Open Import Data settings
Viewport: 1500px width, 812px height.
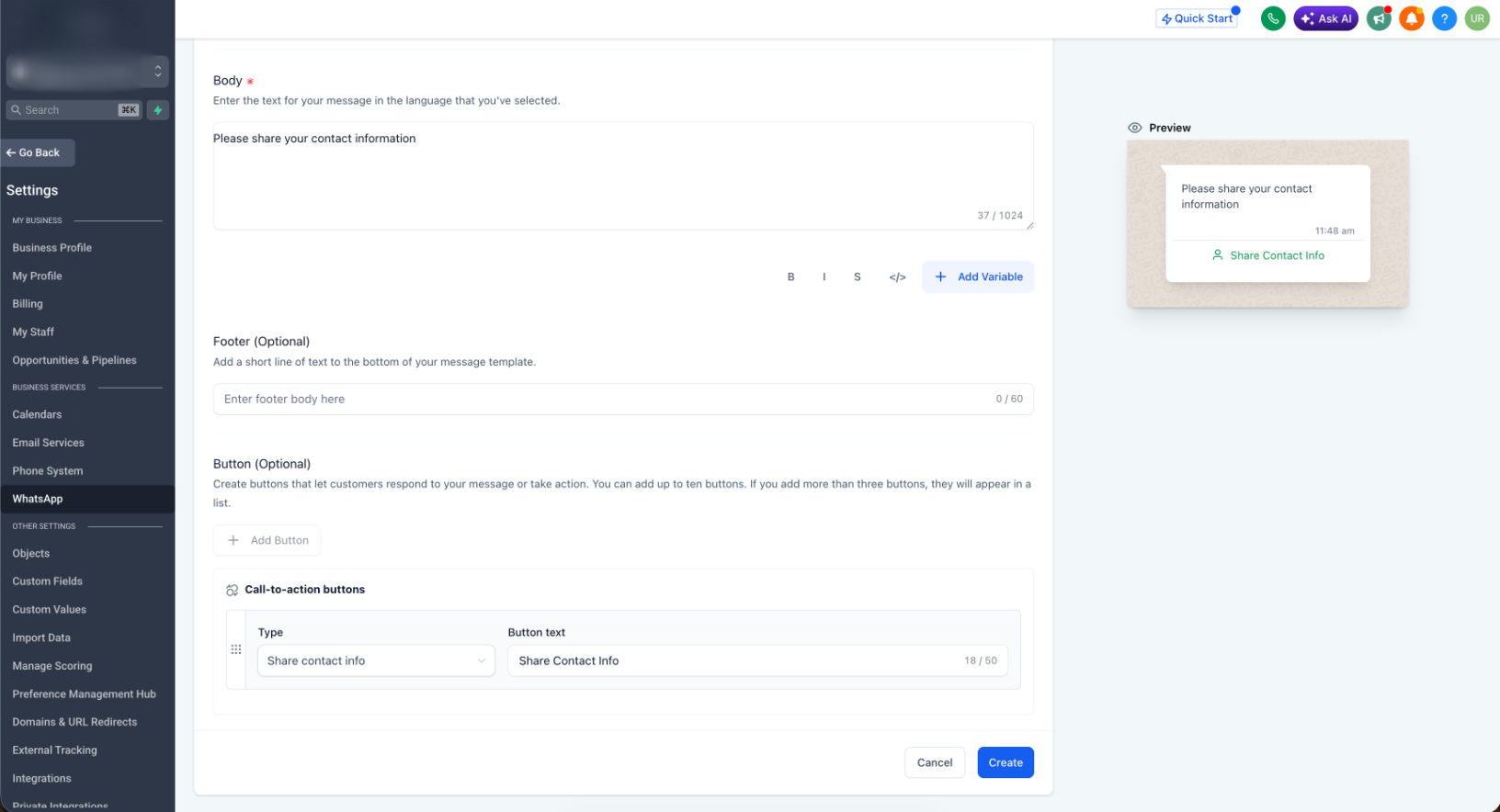point(41,637)
